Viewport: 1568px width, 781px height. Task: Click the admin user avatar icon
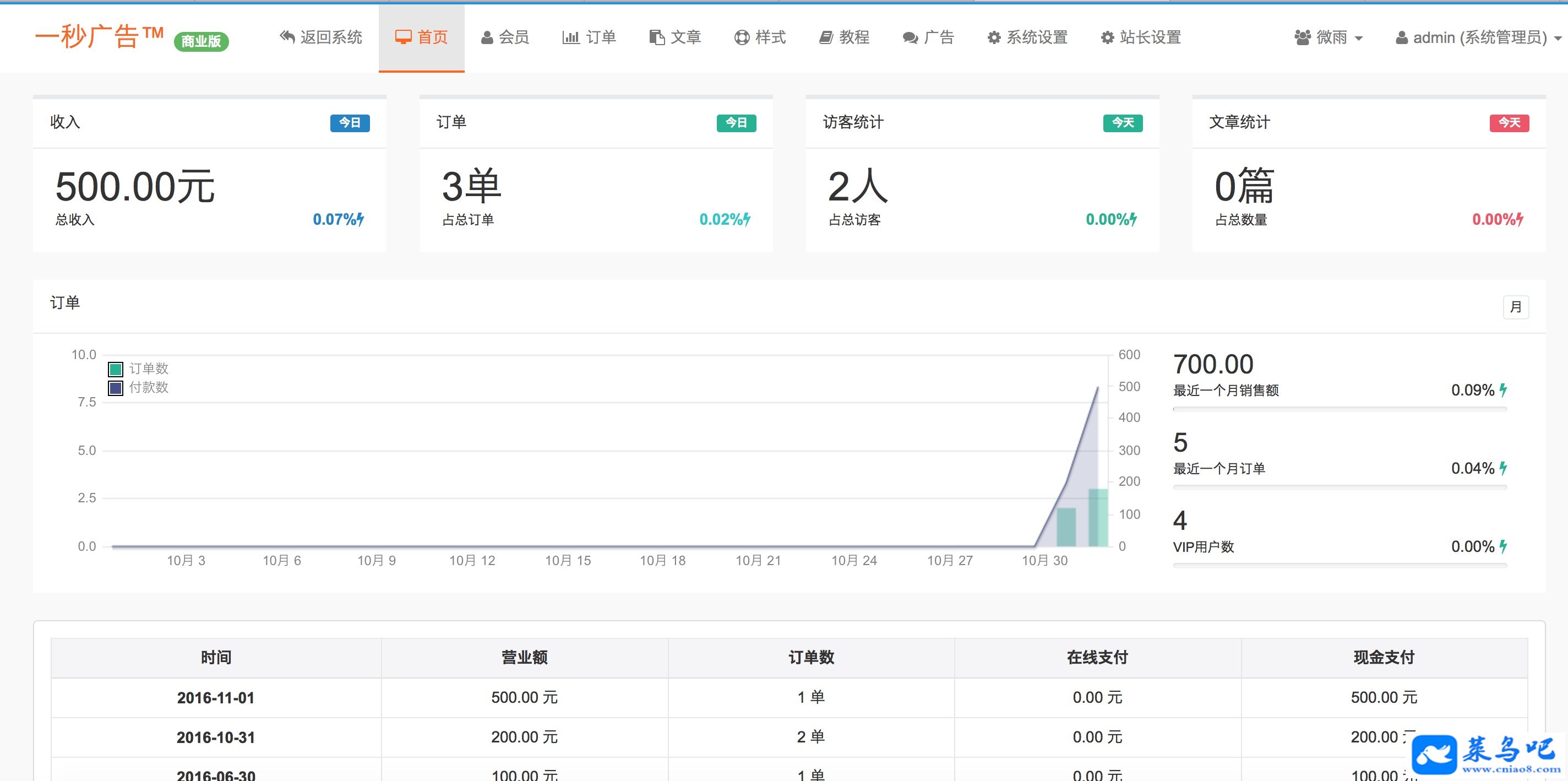click(x=1401, y=38)
